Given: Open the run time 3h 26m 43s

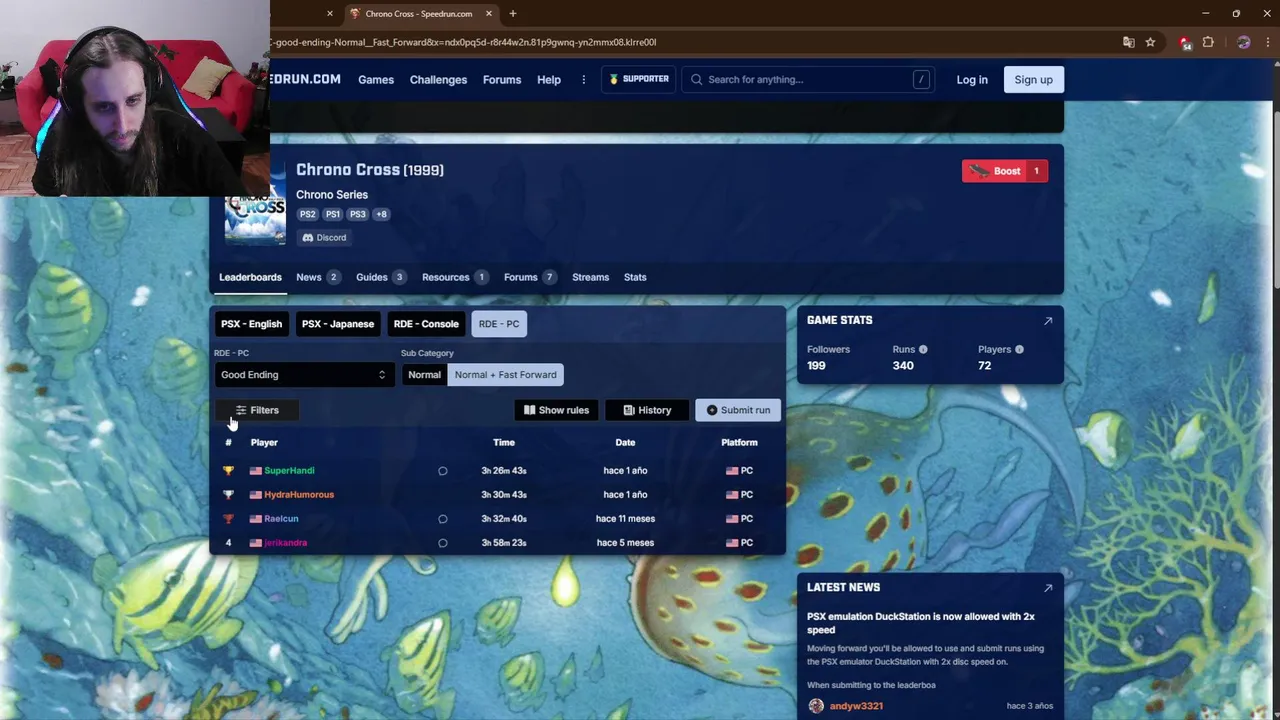Looking at the screenshot, I should 504,470.
